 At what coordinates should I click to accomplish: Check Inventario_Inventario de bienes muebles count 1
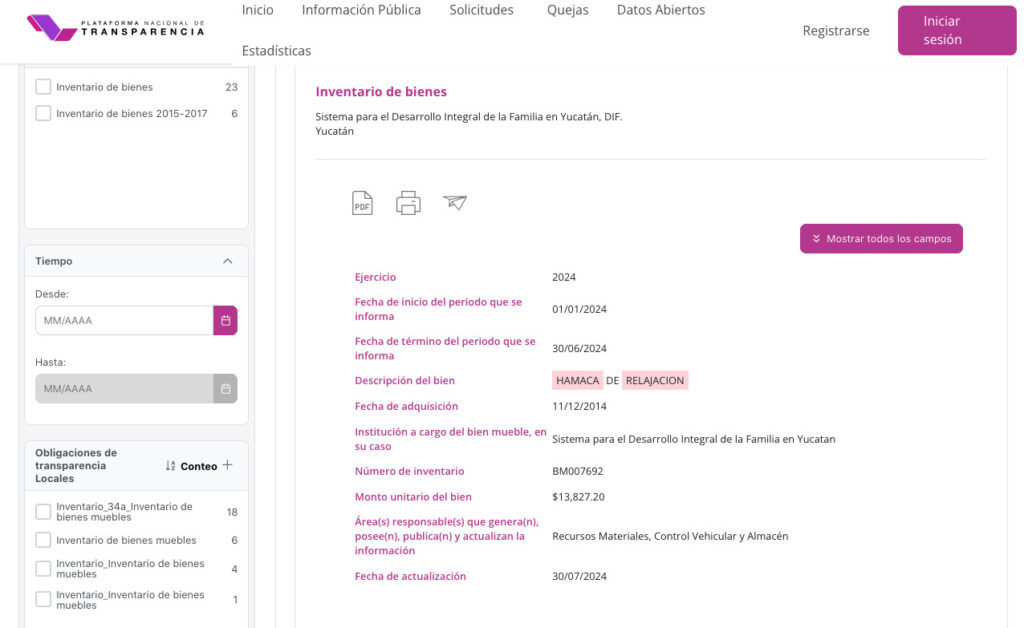pos(43,599)
